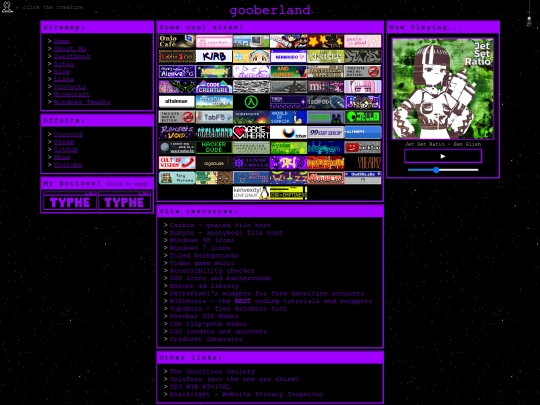
Task: Open the Tiny Arcade site button
Action: click(x=177, y=178)
